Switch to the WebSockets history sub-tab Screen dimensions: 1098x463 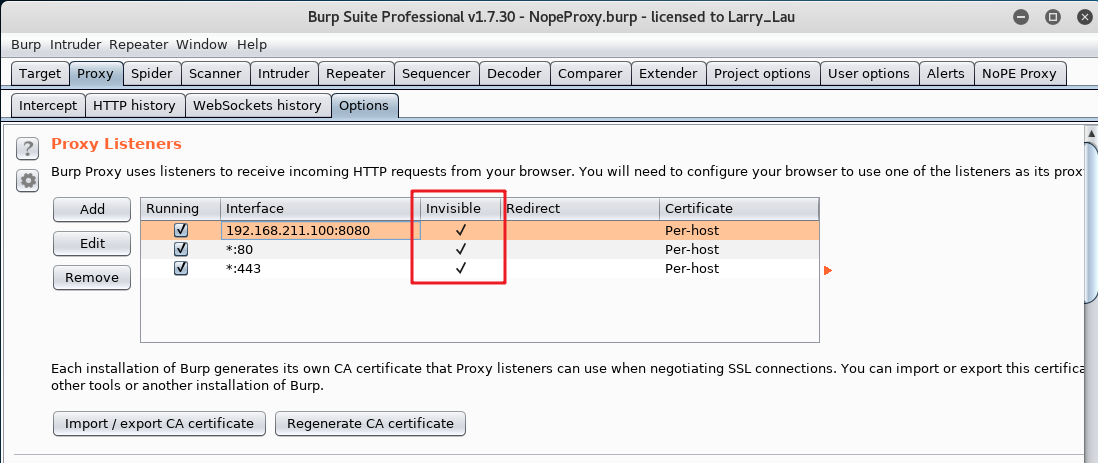[258, 105]
